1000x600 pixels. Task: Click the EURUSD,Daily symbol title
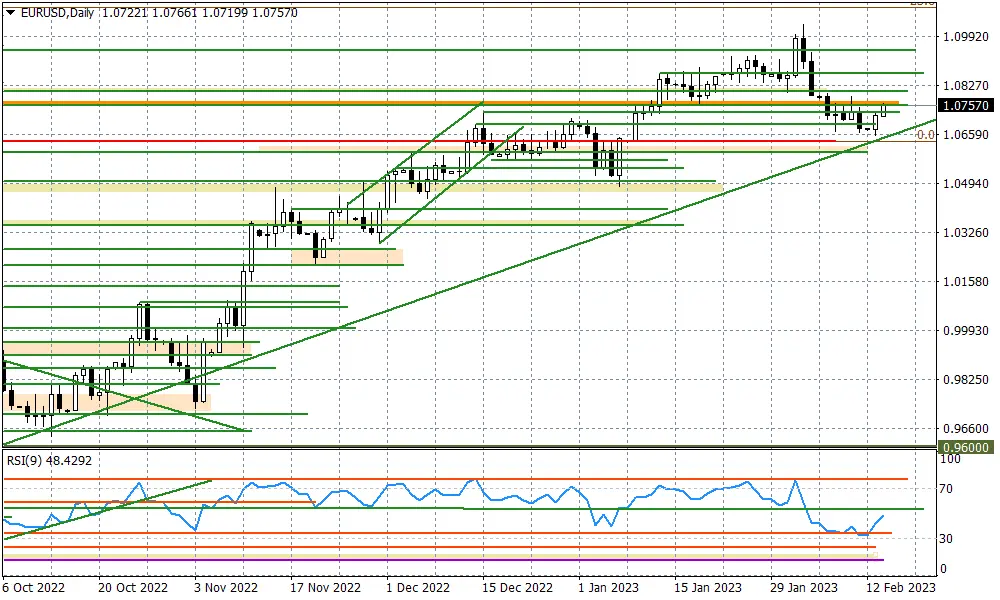(57, 13)
